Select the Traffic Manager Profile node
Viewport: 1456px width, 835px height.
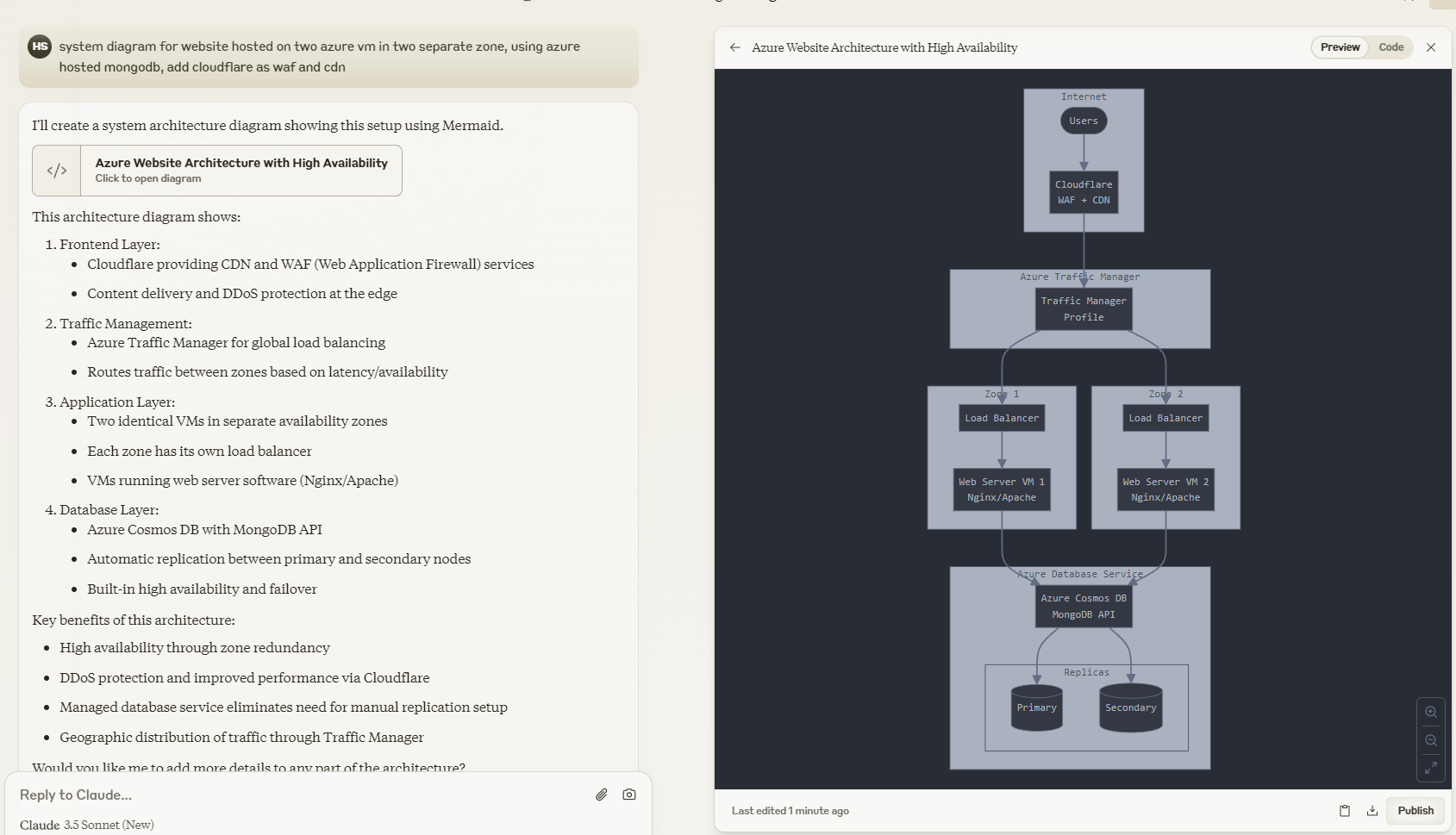pos(1084,309)
